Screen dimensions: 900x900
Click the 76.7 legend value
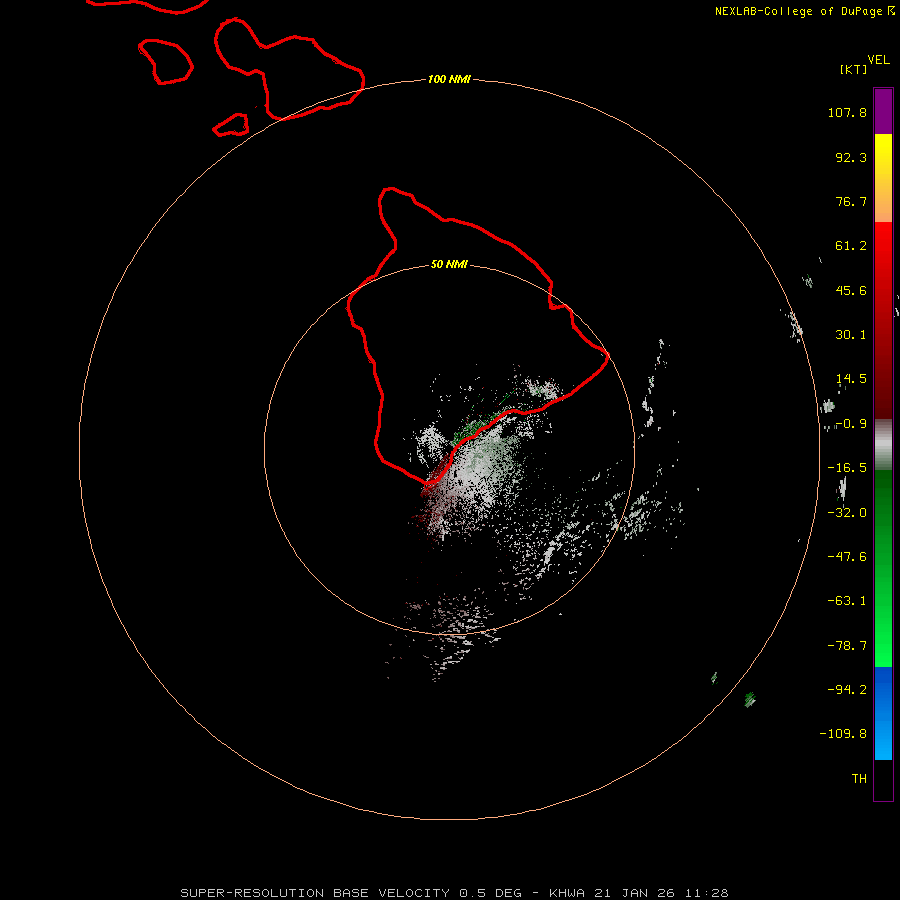pyautogui.click(x=851, y=201)
